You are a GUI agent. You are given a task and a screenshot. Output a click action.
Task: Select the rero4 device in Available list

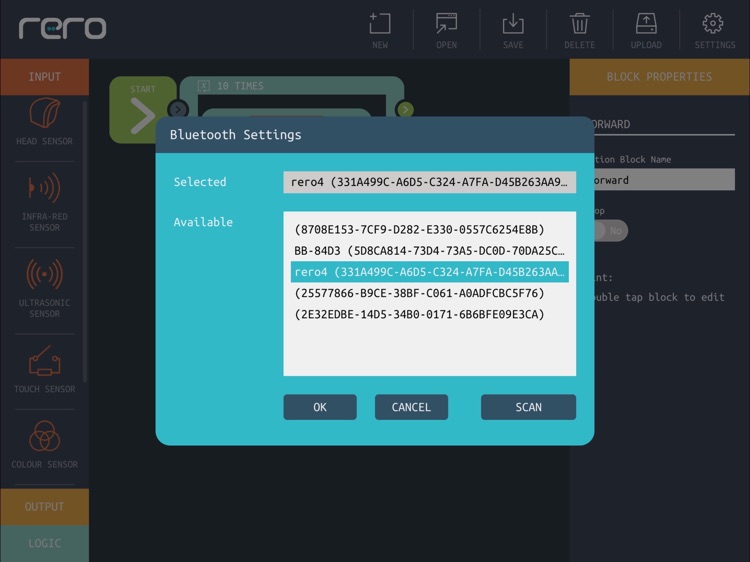tap(430, 272)
